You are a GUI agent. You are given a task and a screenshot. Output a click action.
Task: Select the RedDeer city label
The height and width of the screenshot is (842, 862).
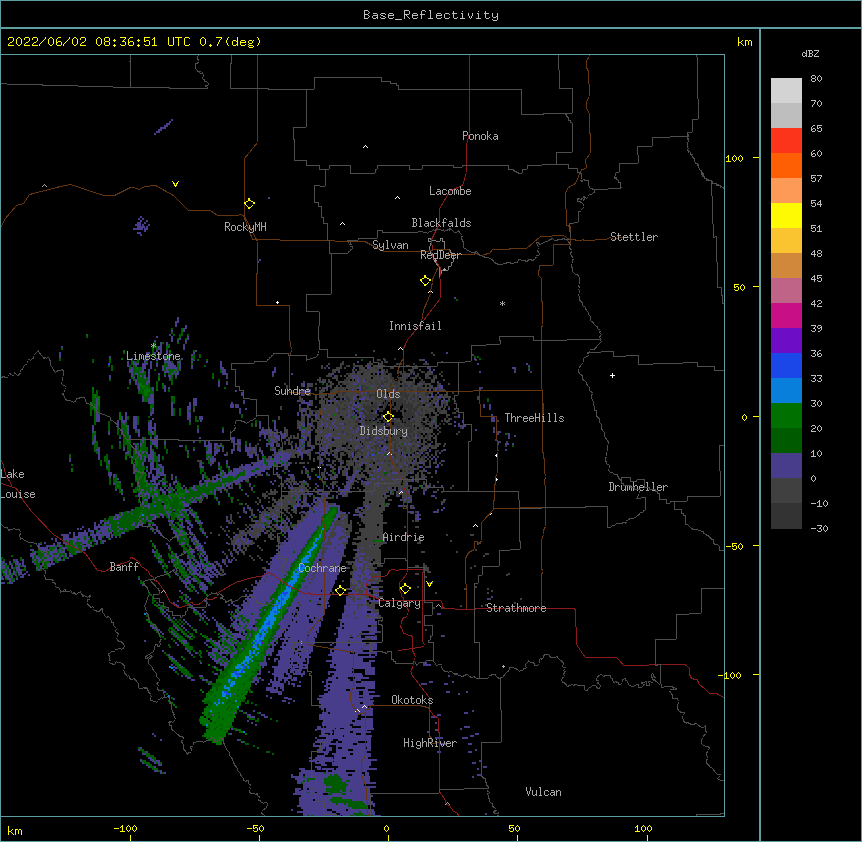tap(440, 255)
